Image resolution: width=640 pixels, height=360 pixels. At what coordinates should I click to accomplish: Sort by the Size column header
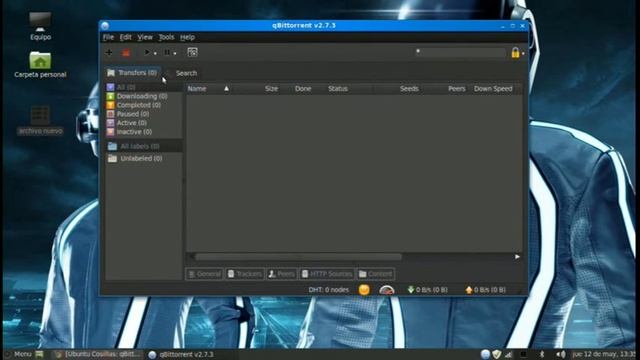[x=271, y=89]
